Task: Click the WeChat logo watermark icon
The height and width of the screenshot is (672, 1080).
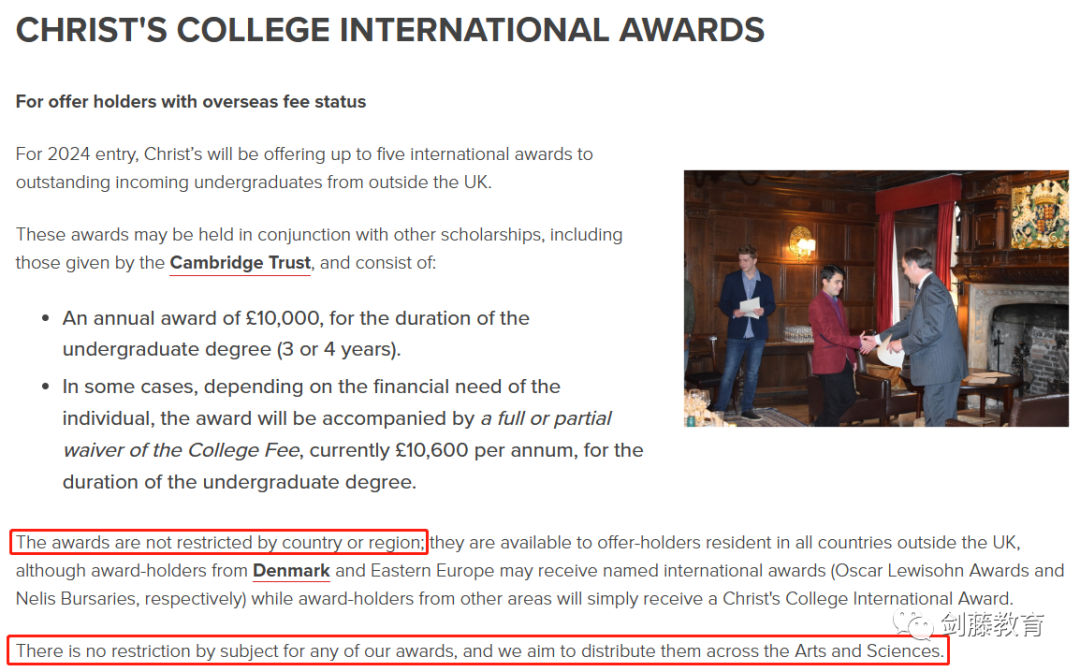Action: pos(913,624)
